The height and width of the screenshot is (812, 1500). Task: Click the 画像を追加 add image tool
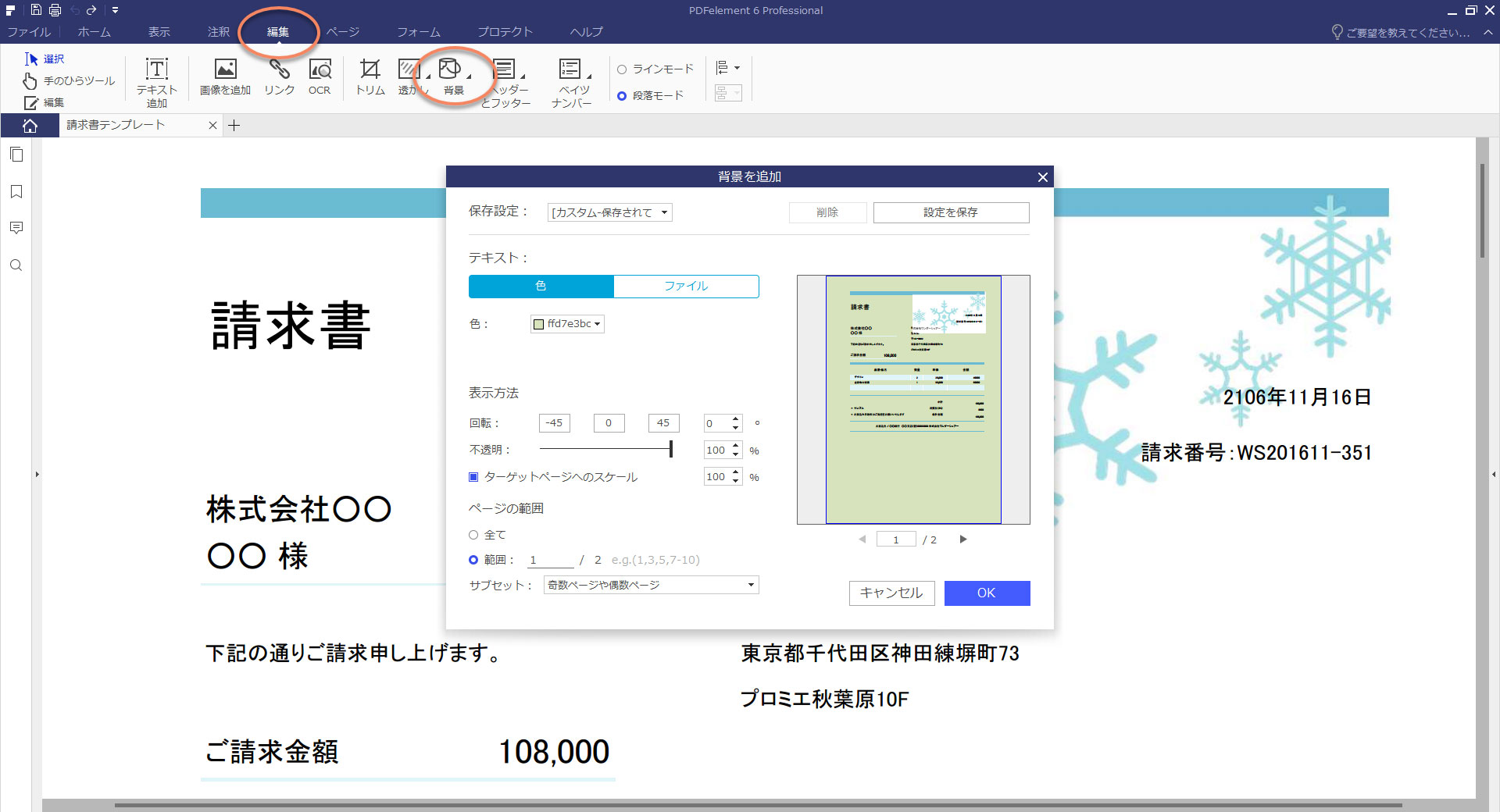[x=225, y=77]
